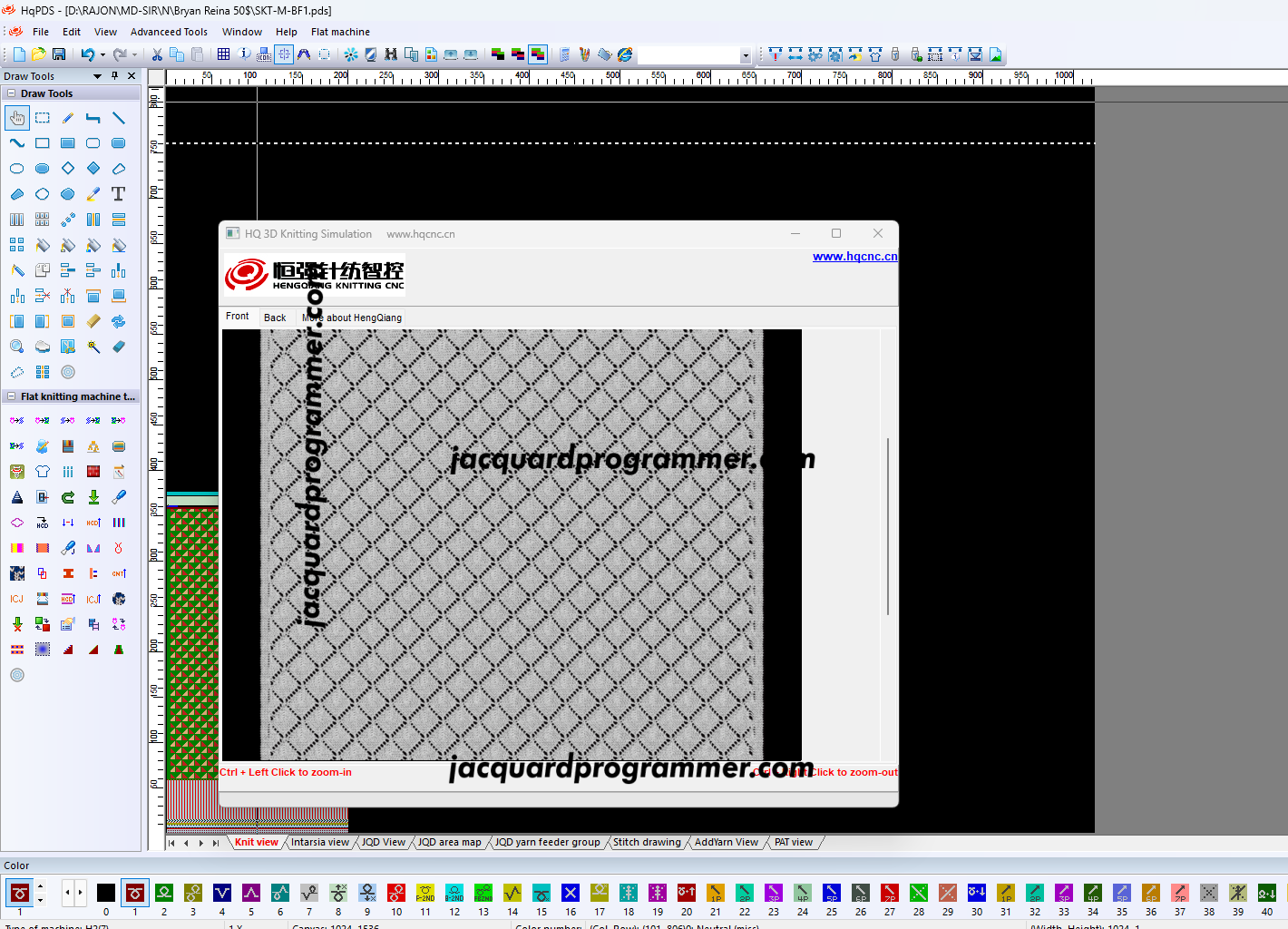Select the eyedropper color picker tool
Screen dimensions: 1288x929
tap(93, 194)
